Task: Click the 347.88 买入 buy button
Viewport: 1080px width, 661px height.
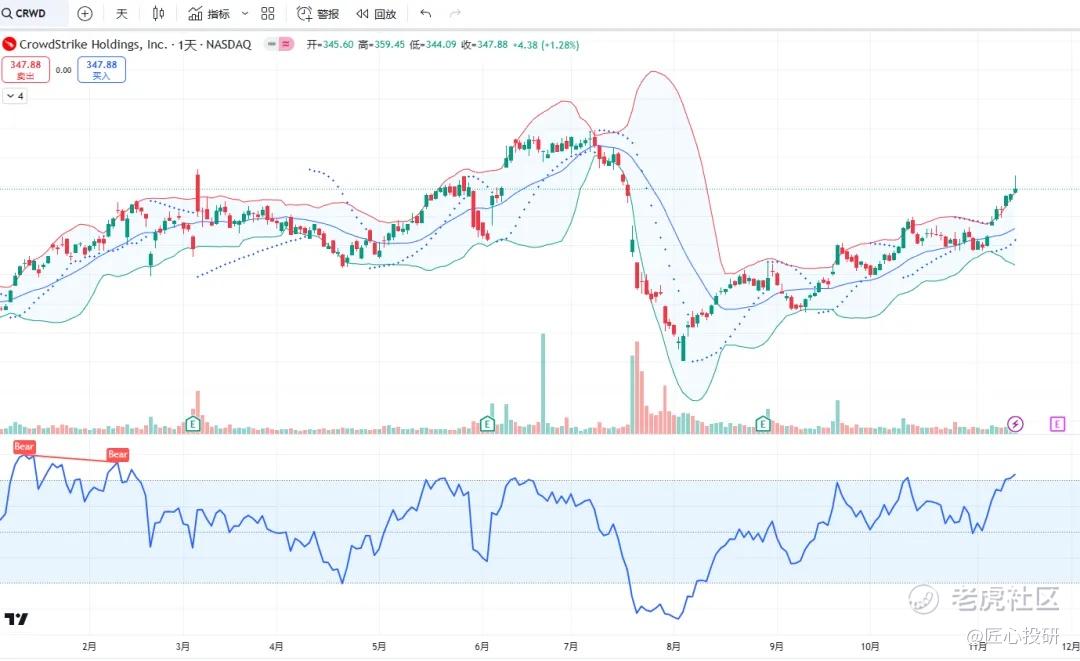Action: tap(101, 70)
